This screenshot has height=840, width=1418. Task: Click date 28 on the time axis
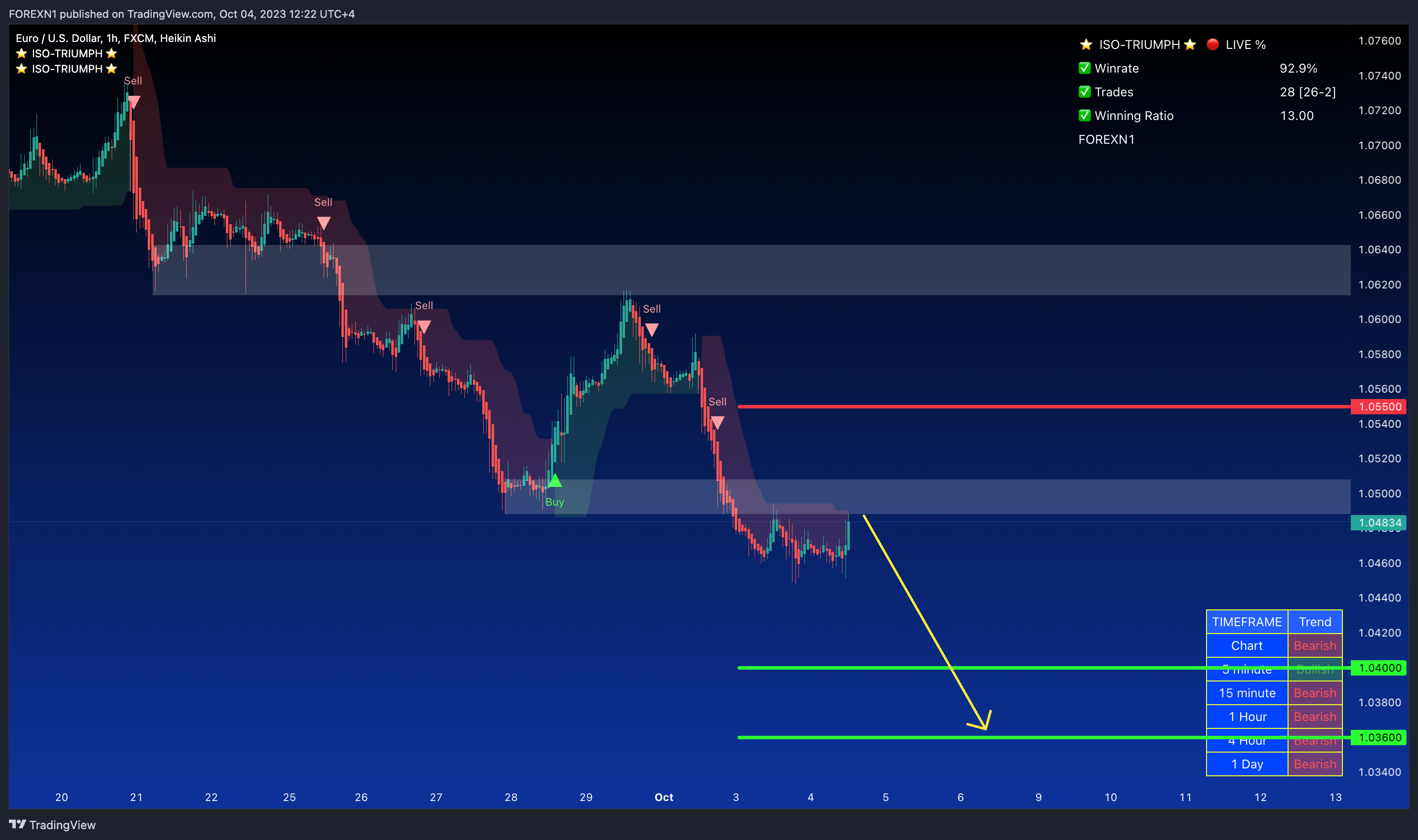click(511, 798)
